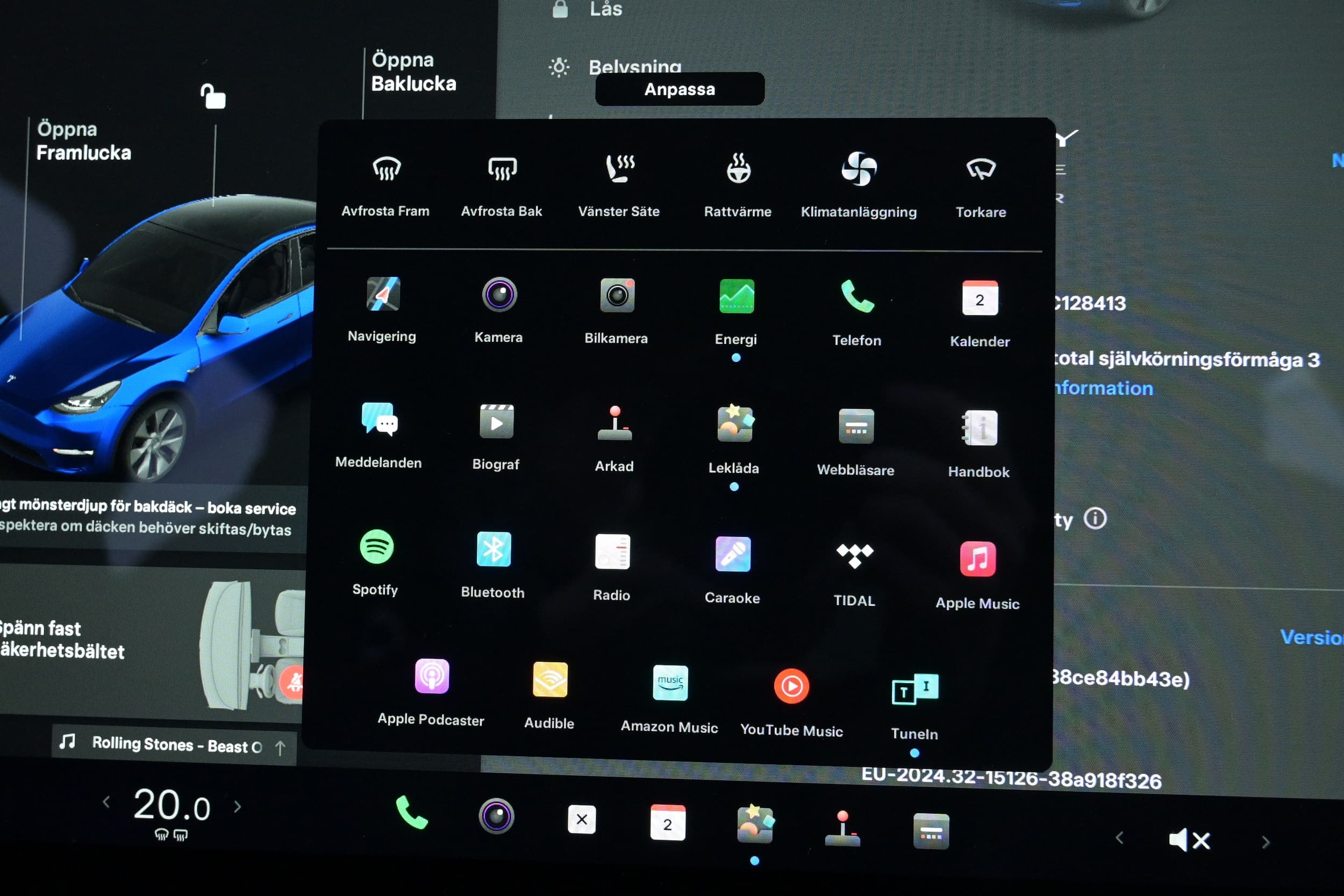Image resolution: width=1344 pixels, height=896 pixels.
Task: Tap the Anpassa customize button
Action: tap(680, 89)
